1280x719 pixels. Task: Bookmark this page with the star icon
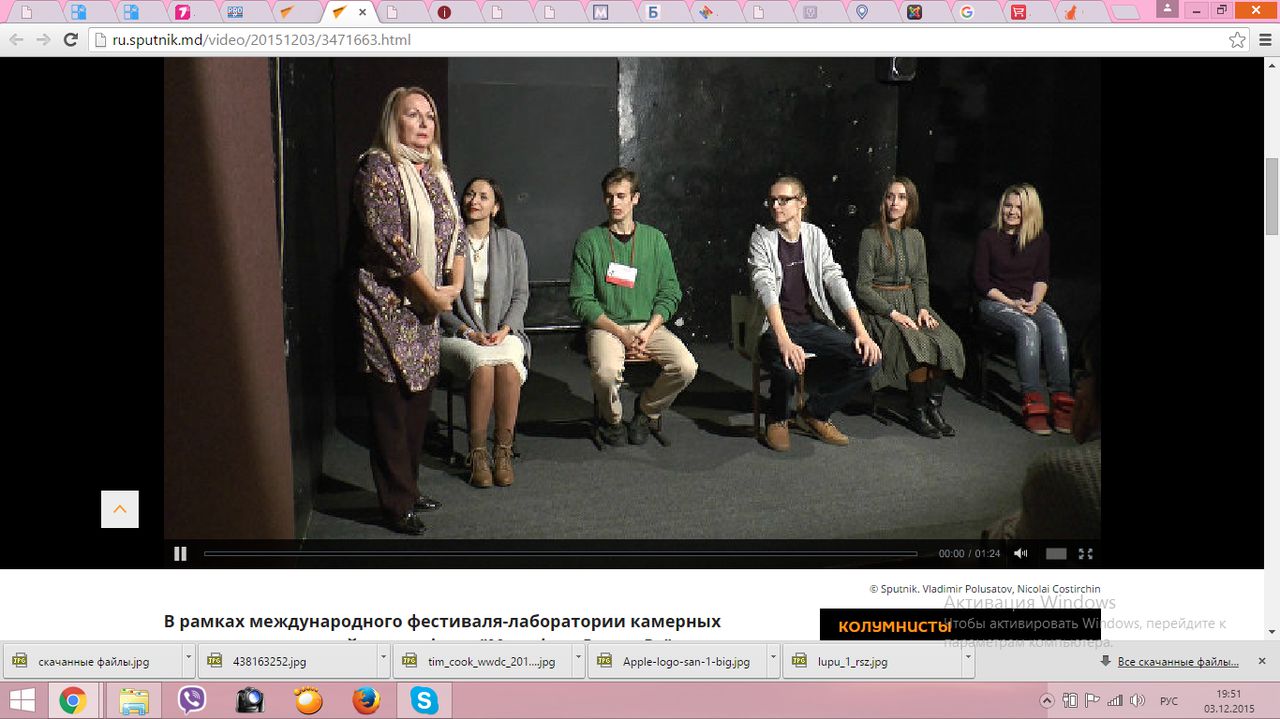[x=1237, y=40]
